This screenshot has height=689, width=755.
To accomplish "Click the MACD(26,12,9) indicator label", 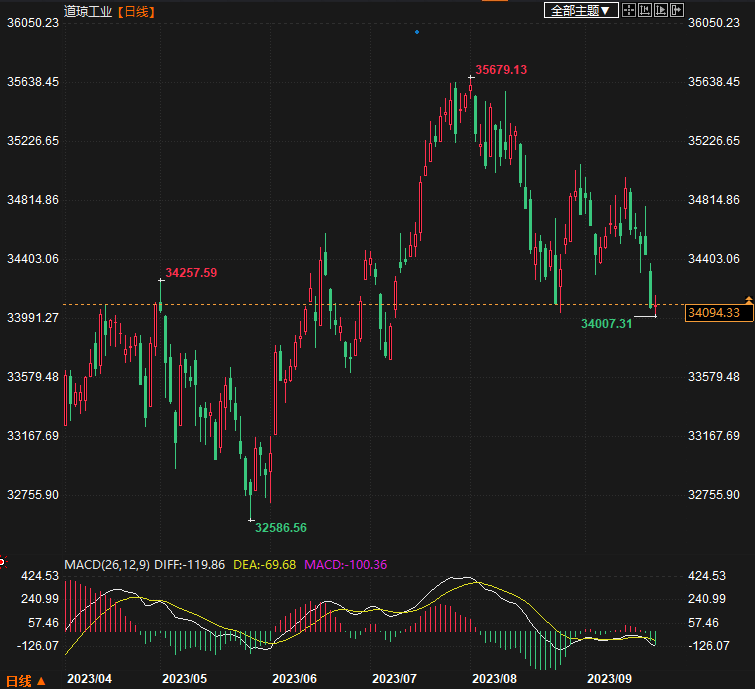I will [107, 565].
